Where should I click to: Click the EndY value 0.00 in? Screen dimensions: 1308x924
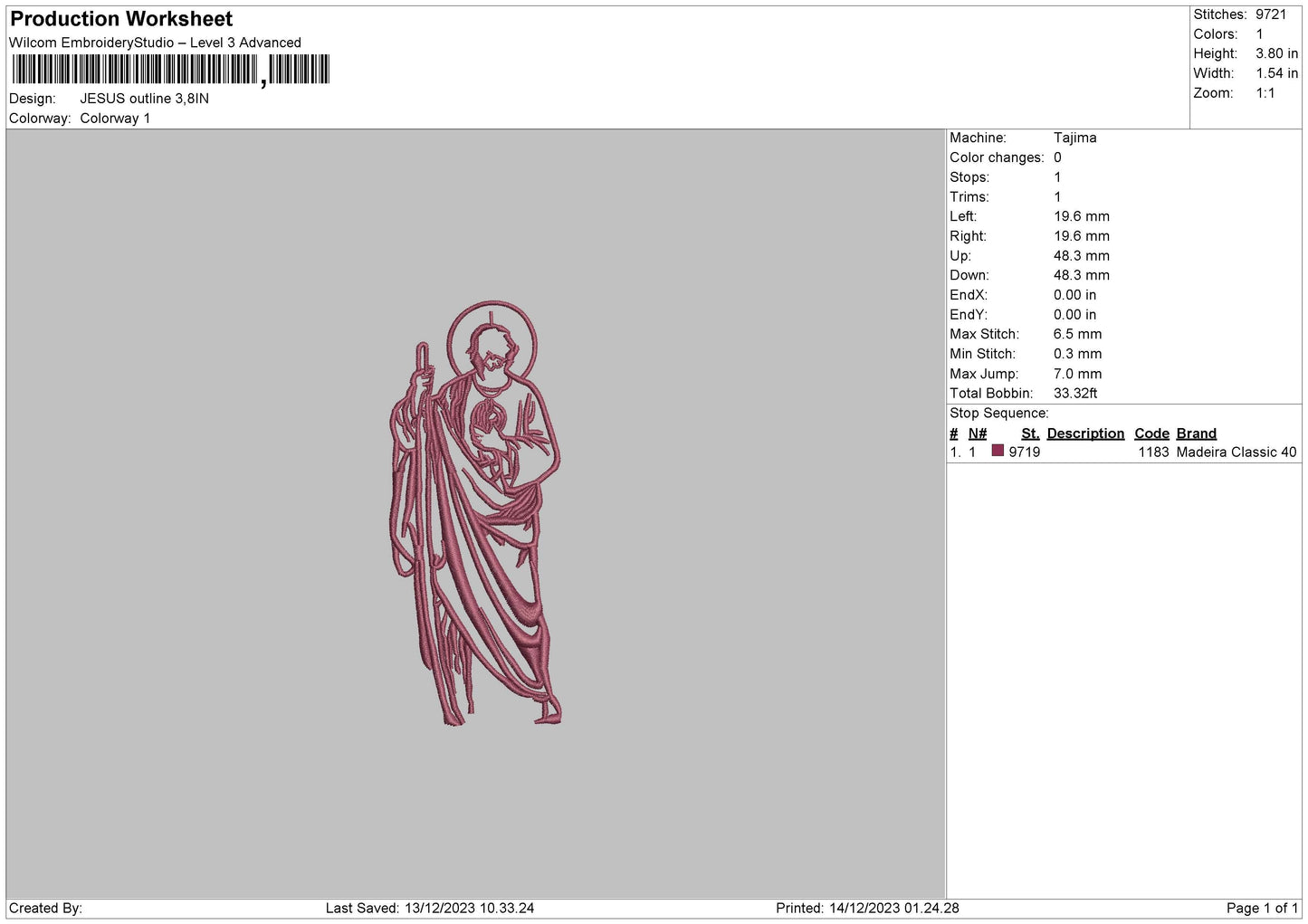click(x=1075, y=315)
